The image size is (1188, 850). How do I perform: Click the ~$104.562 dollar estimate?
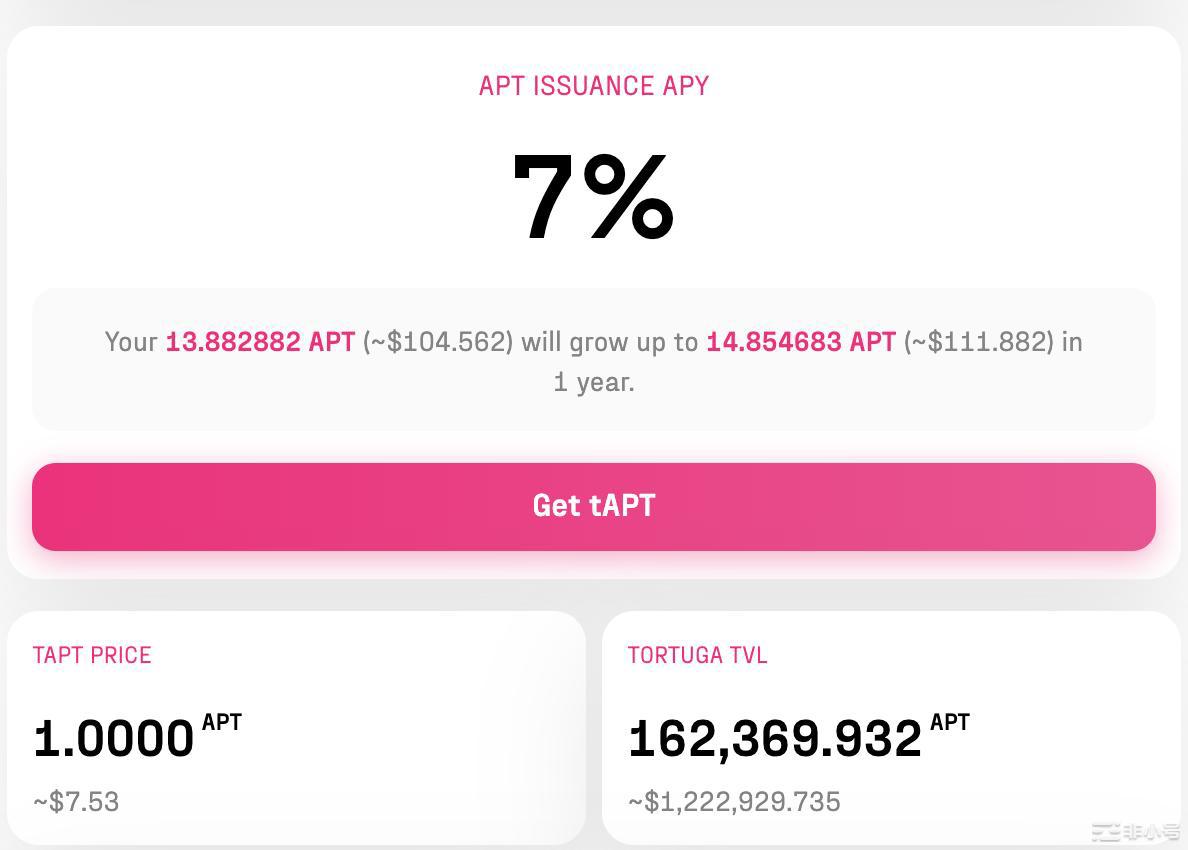coord(438,342)
